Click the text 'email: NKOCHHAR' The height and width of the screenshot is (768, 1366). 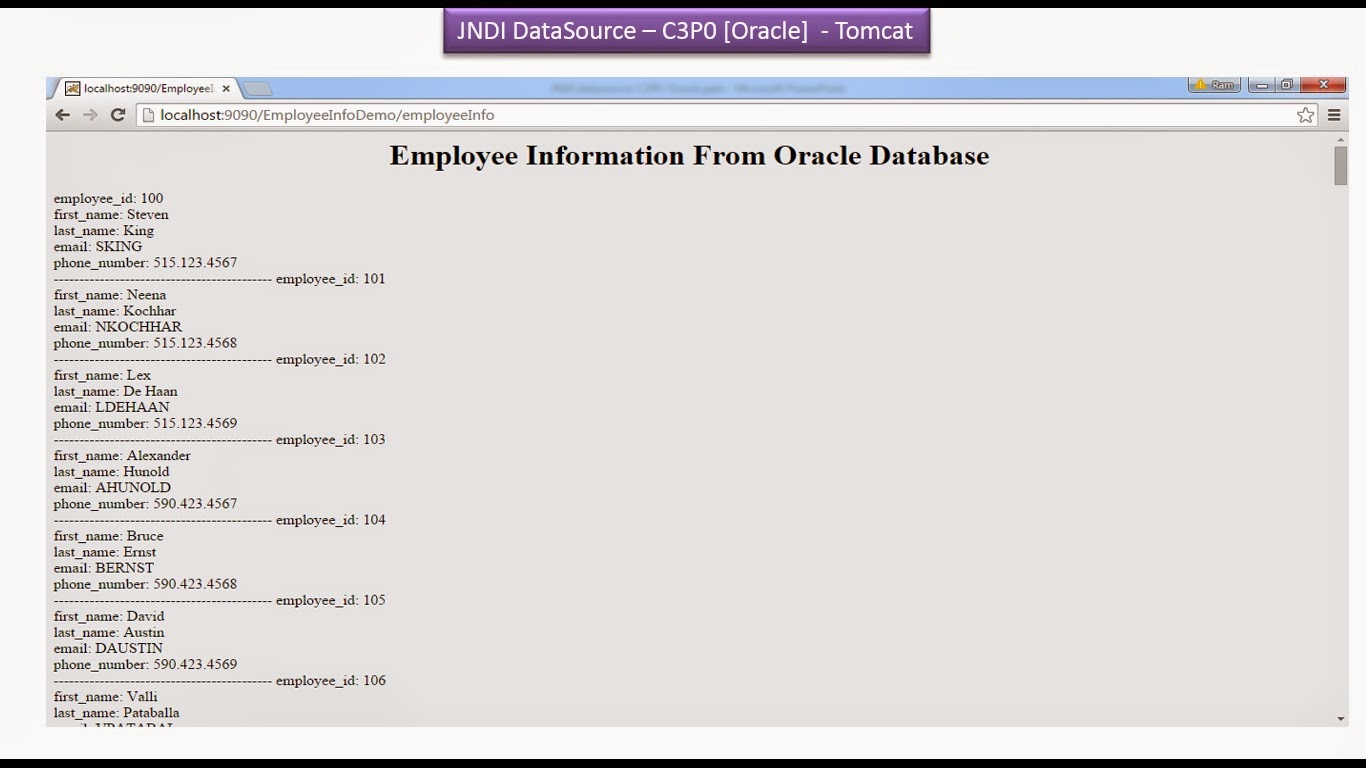click(118, 326)
